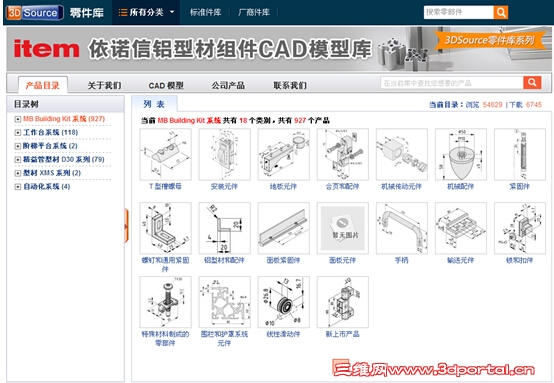Select the CAD 模型 tab
This screenshot has width=554, height=383.
166,86
